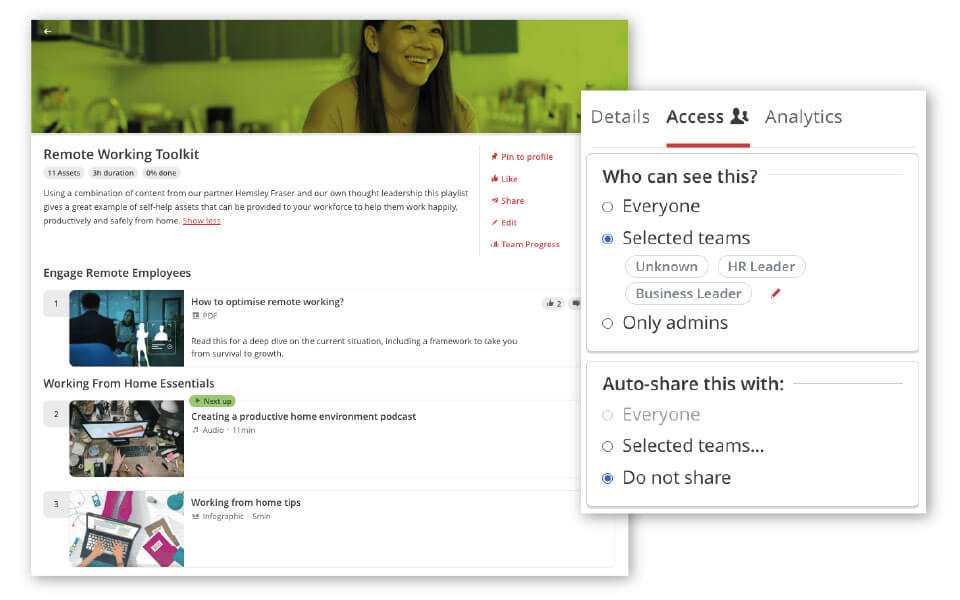The width and height of the screenshot is (960, 600).
Task: Click the back arrow on the banner
Action: 47,31
